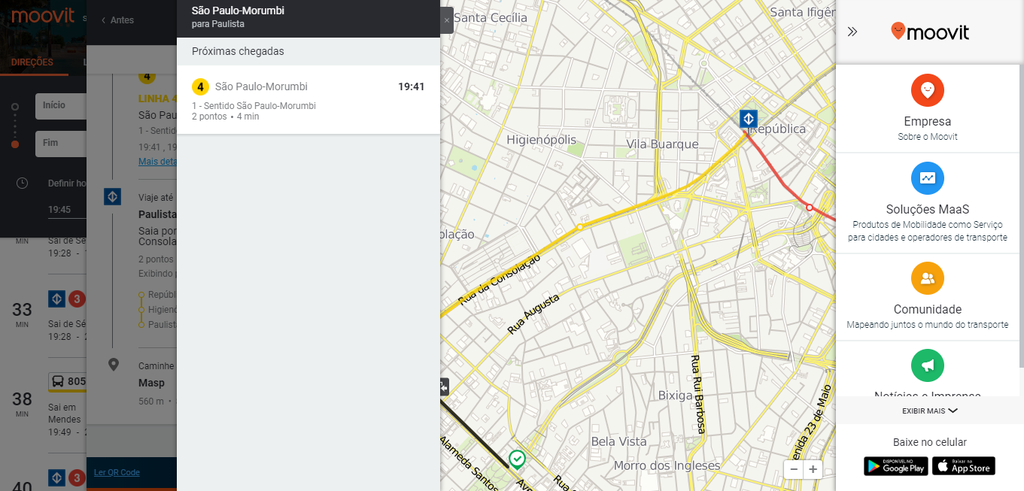Zoom in the map with plus button

coord(812,469)
